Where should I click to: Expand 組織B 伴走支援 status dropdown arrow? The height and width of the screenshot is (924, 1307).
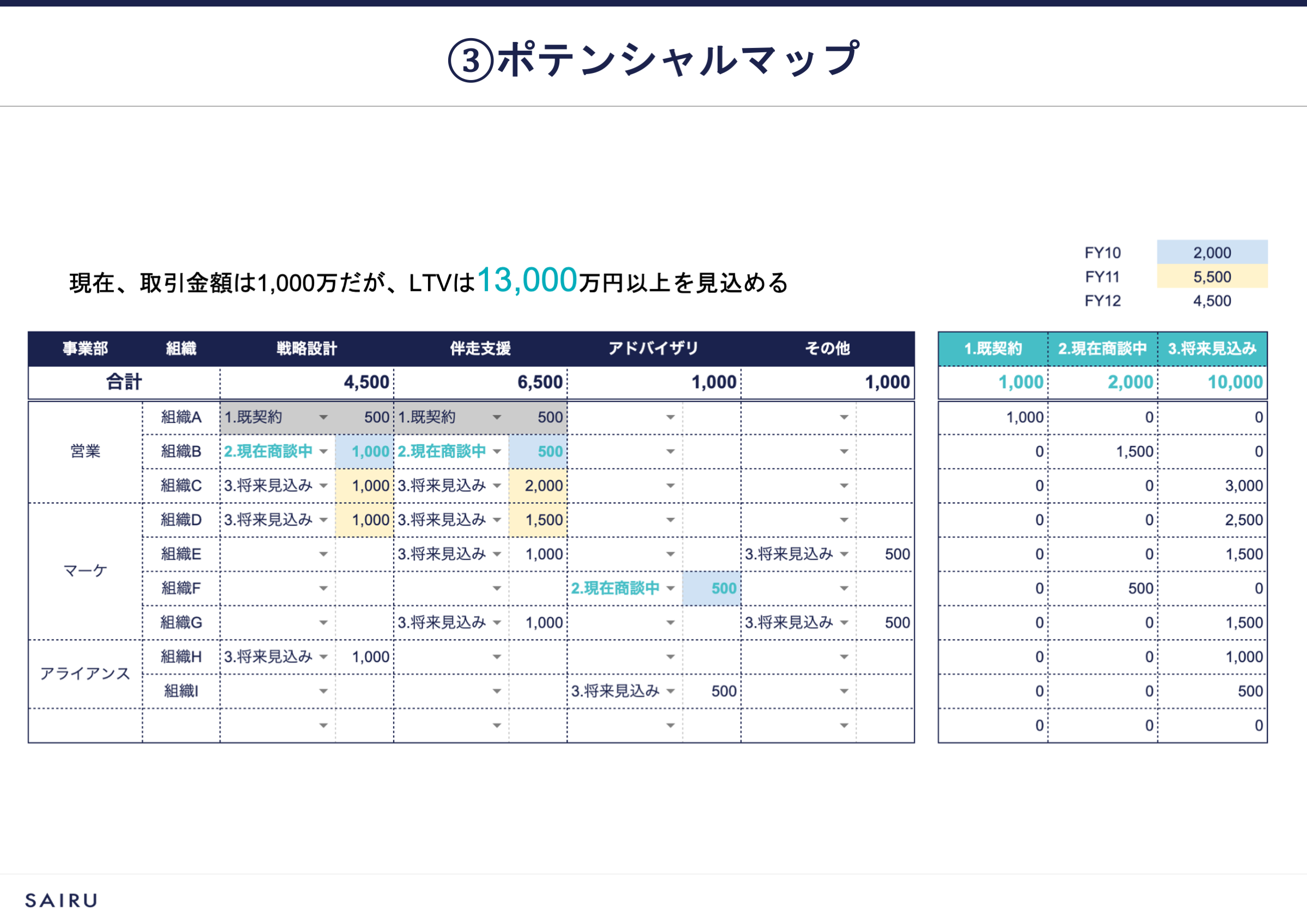tap(497, 451)
